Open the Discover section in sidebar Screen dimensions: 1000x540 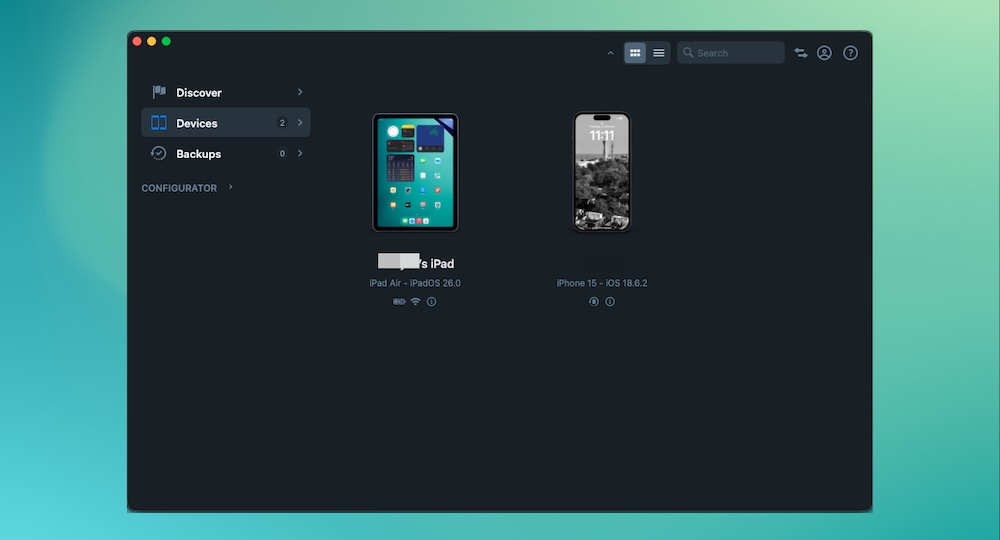226,92
